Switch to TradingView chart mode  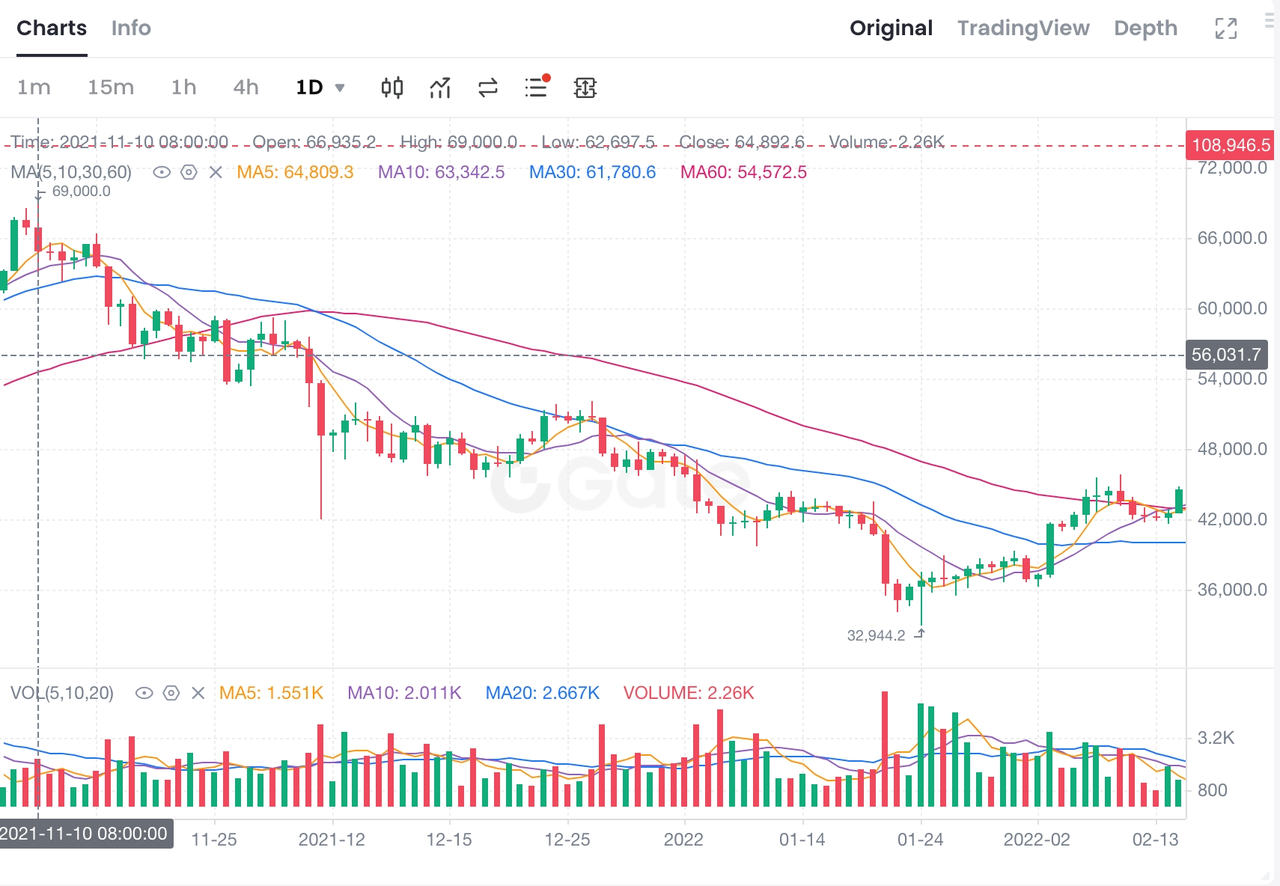[1023, 28]
